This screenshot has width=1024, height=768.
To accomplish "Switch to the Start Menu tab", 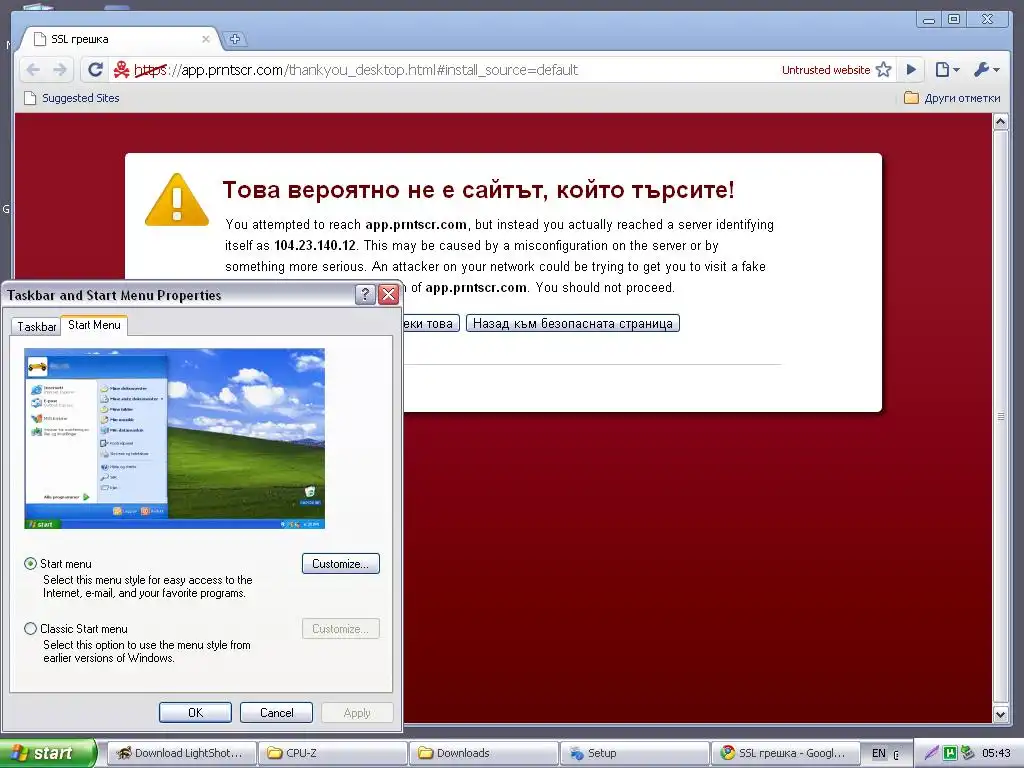I will [94, 325].
